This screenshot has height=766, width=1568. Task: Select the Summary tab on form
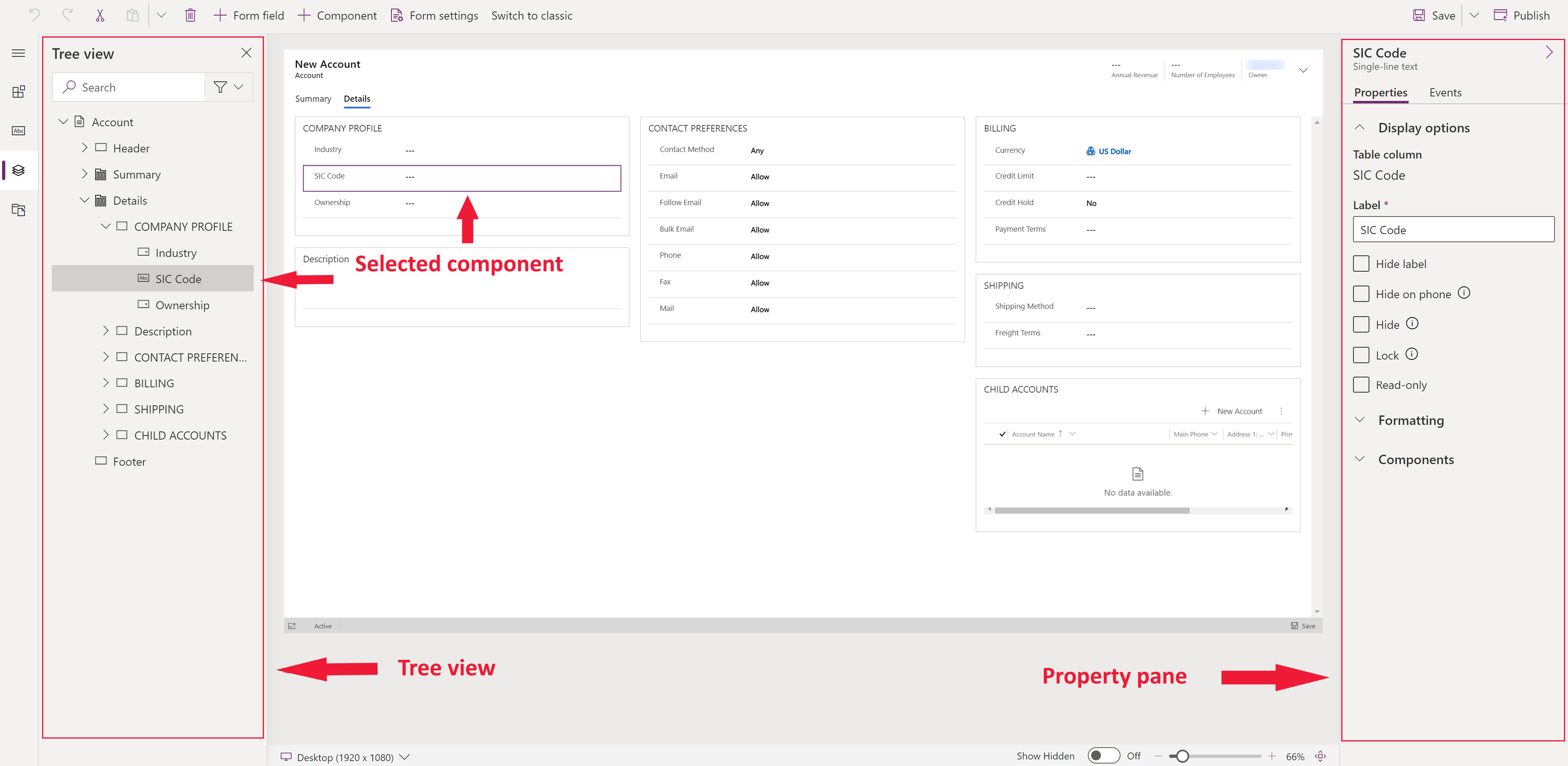tap(313, 98)
